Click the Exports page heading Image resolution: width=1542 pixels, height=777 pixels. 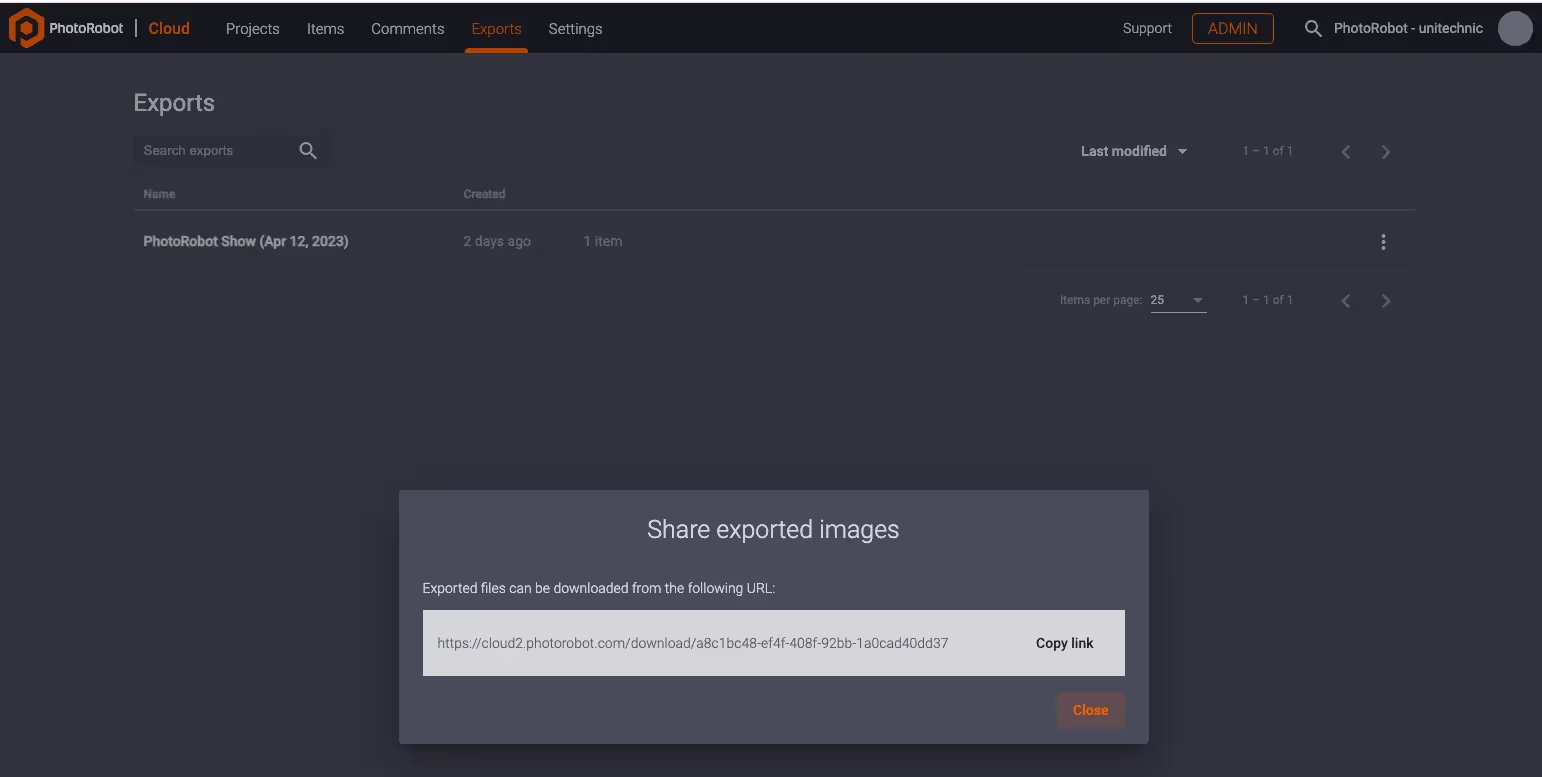[174, 103]
